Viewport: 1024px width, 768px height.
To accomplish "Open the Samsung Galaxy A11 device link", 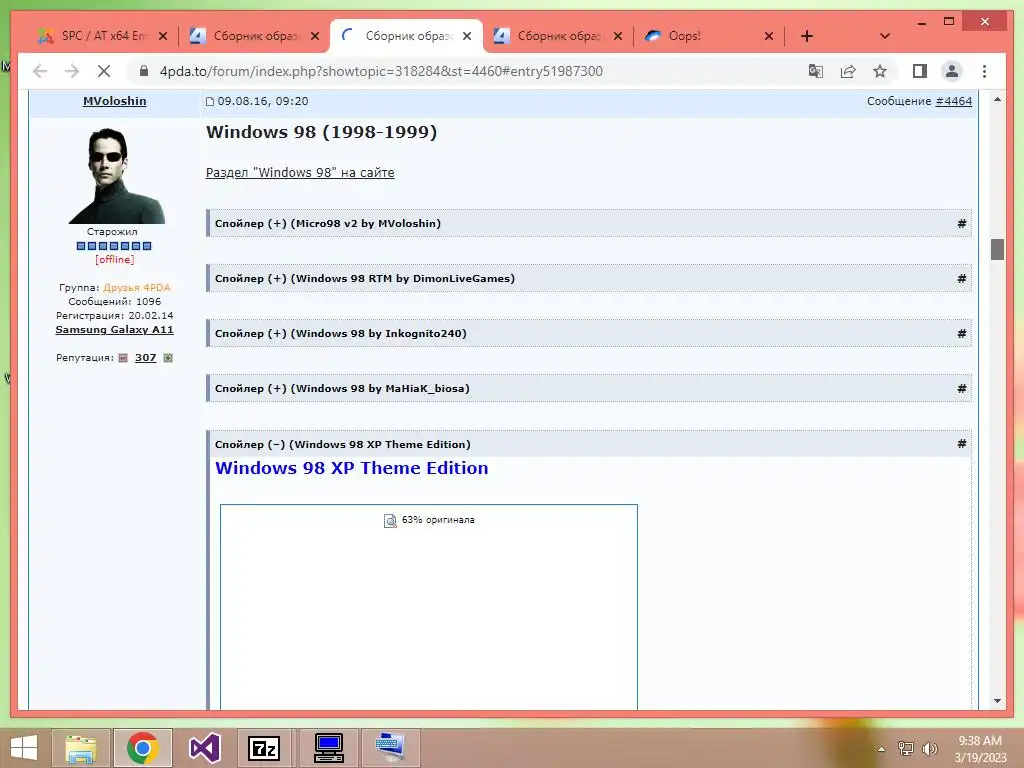I will click(x=114, y=329).
